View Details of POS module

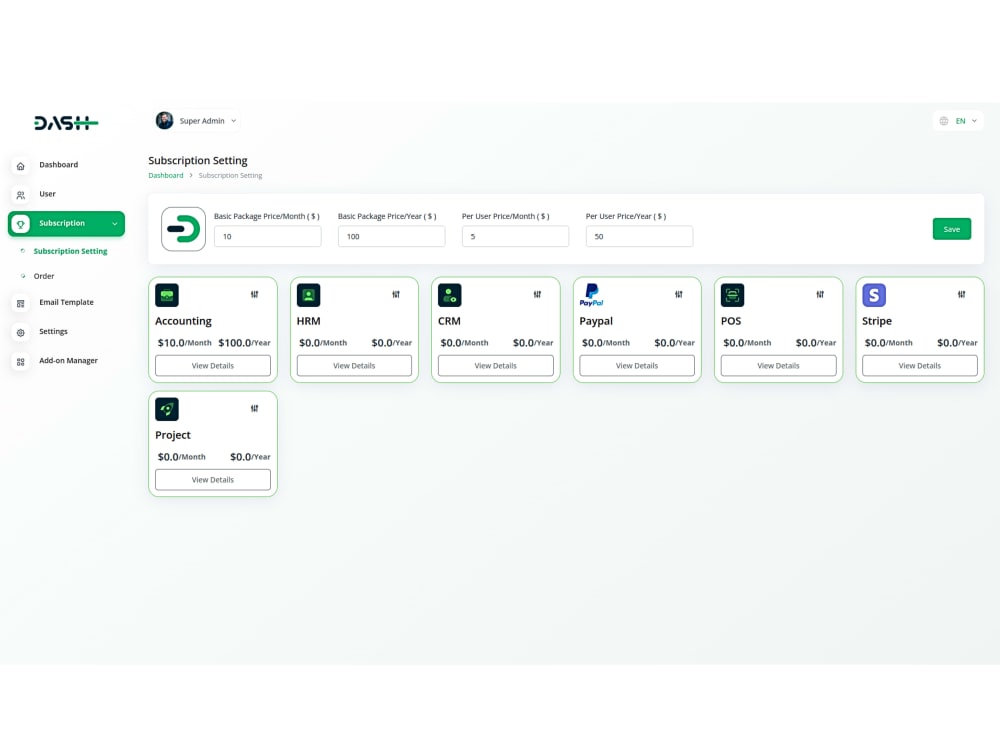778,365
